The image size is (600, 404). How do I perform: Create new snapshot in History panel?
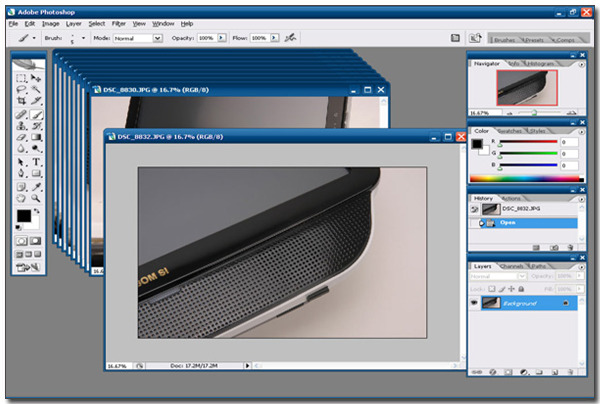(554, 245)
